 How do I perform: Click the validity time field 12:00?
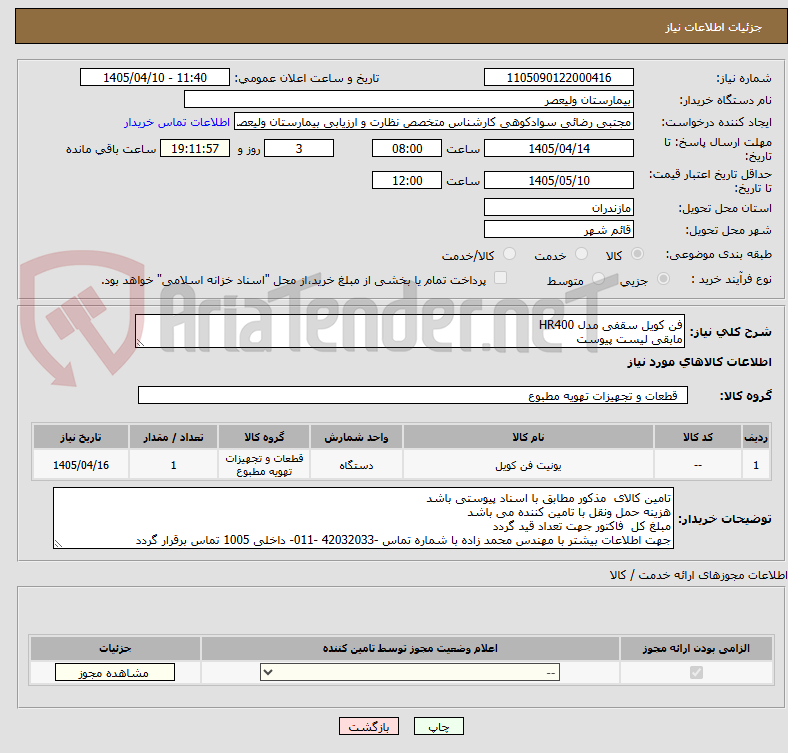(407, 180)
